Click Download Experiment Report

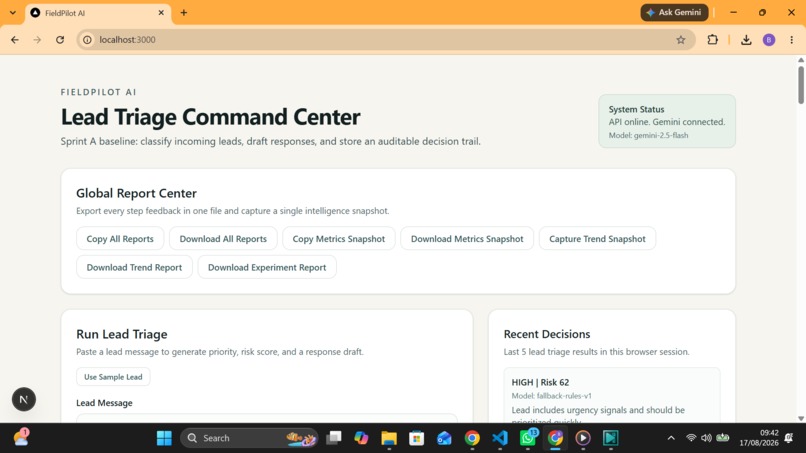pos(267,267)
